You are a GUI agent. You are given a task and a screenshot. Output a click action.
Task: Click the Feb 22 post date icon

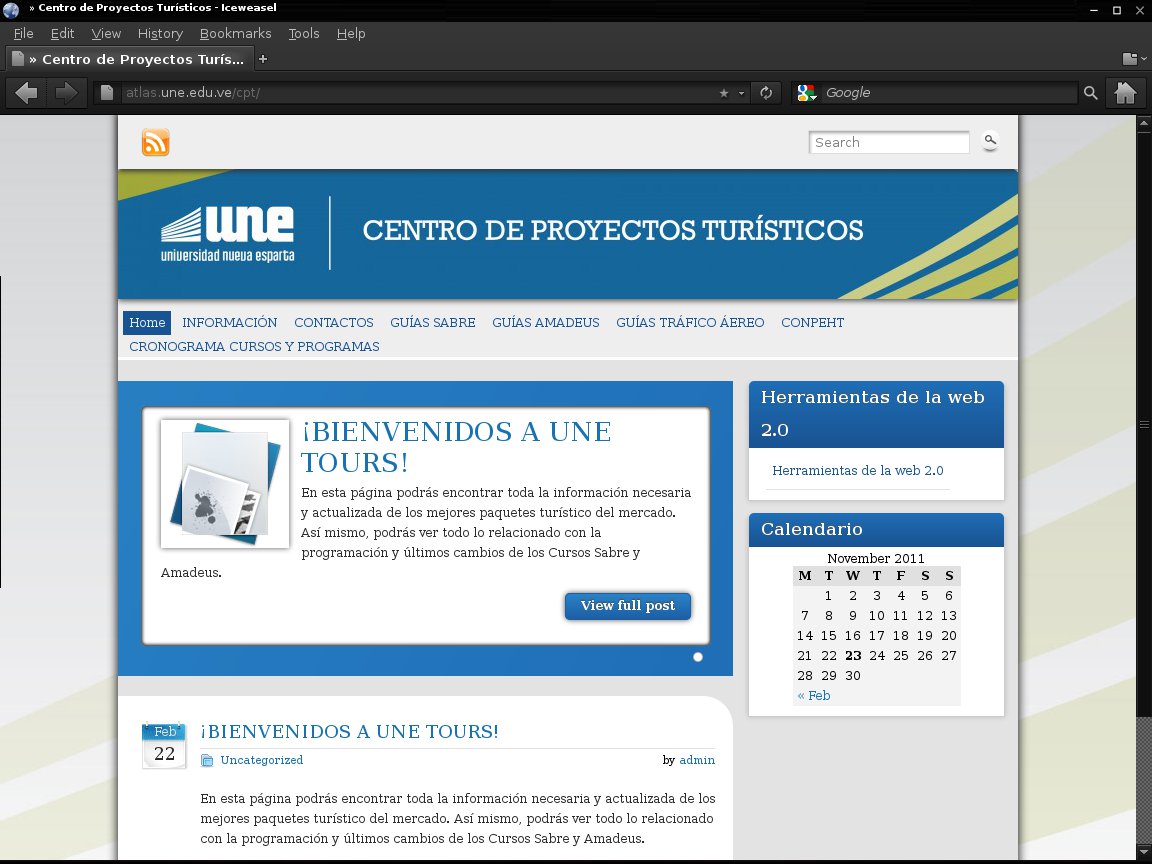[x=164, y=745]
